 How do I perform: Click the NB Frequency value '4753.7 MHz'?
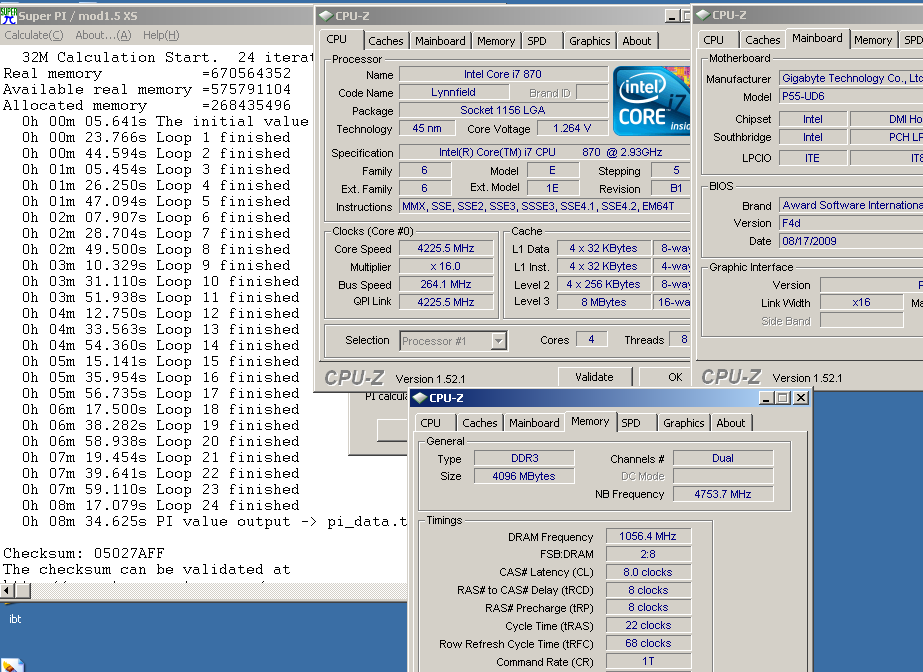[x=723, y=494]
